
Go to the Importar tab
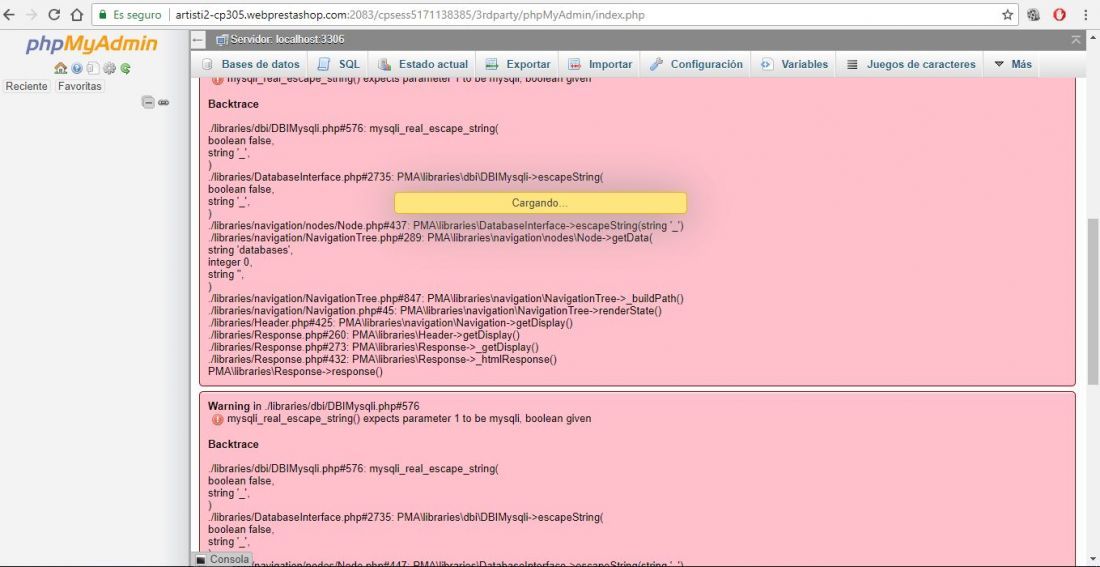(601, 64)
